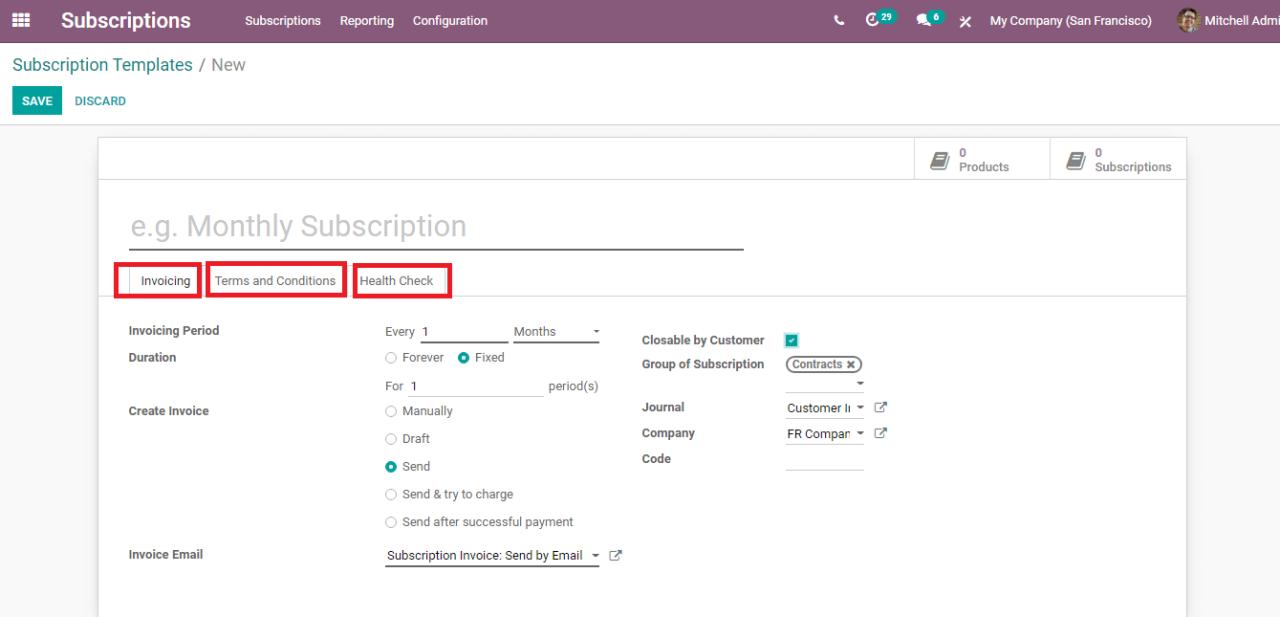
Task: Select the Forever duration radio button
Action: click(x=391, y=358)
